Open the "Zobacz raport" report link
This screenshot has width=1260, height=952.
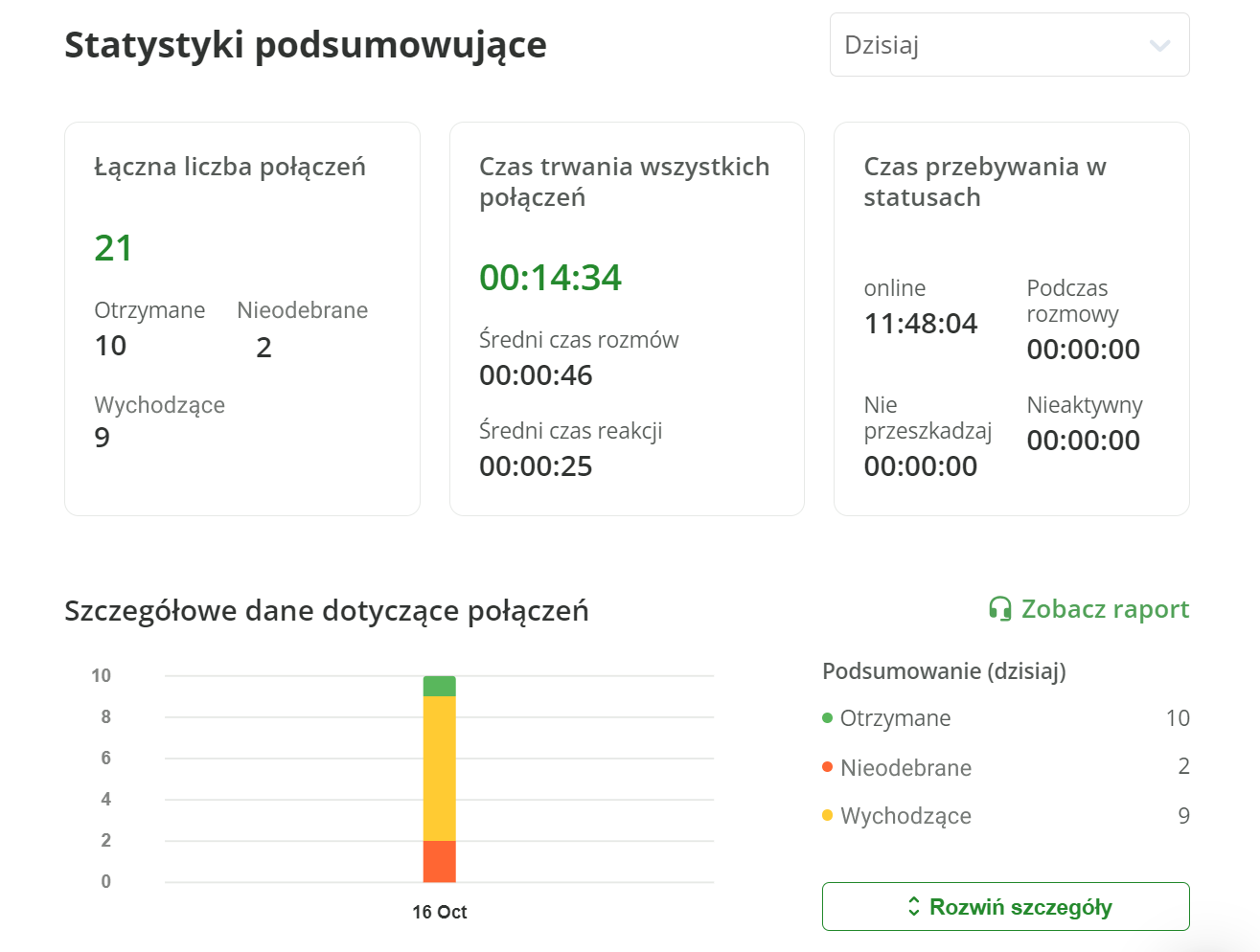pyautogui.click(x=1106, y=609)
